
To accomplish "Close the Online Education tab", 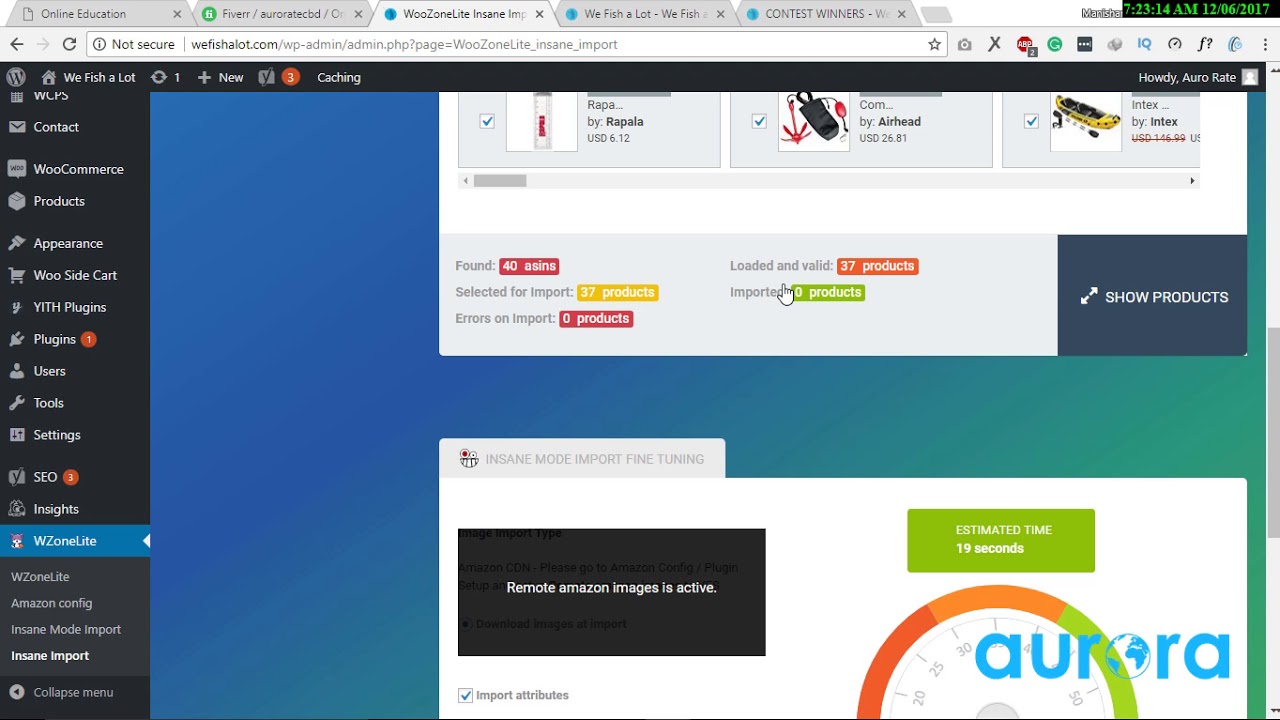I will click(x=176, y=14).
